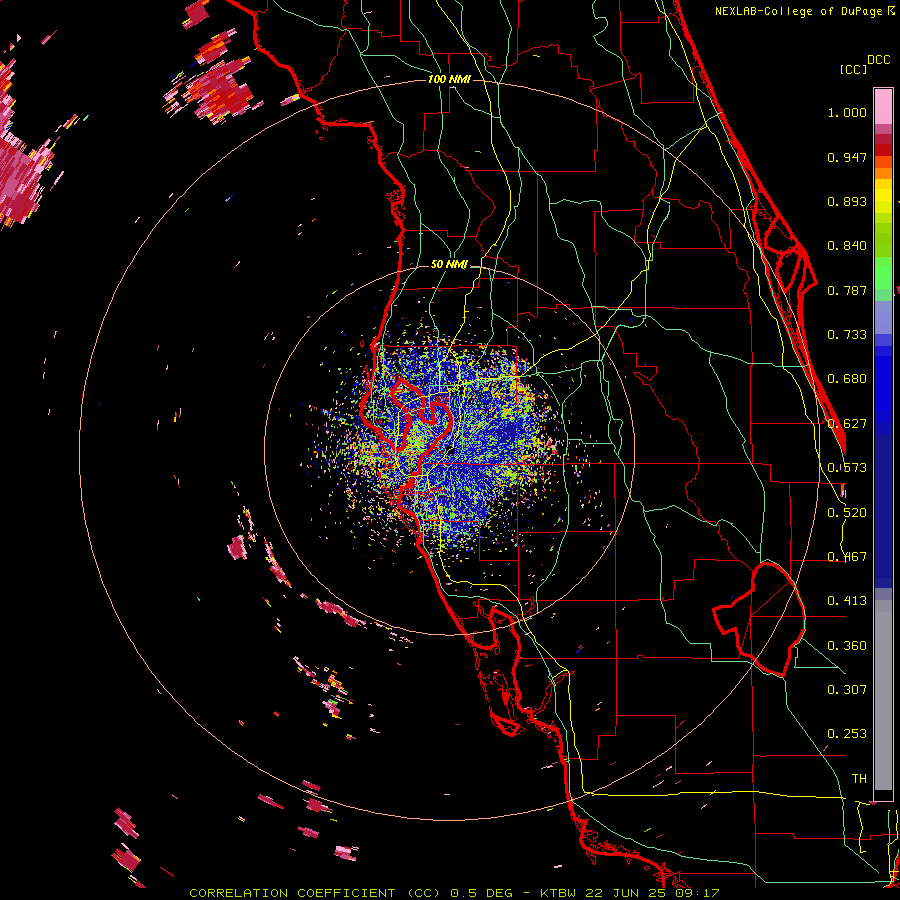Viewport: 900px width, 900px height.
Task: Select the 0.733 legend value
Action: tap(847, 335)
